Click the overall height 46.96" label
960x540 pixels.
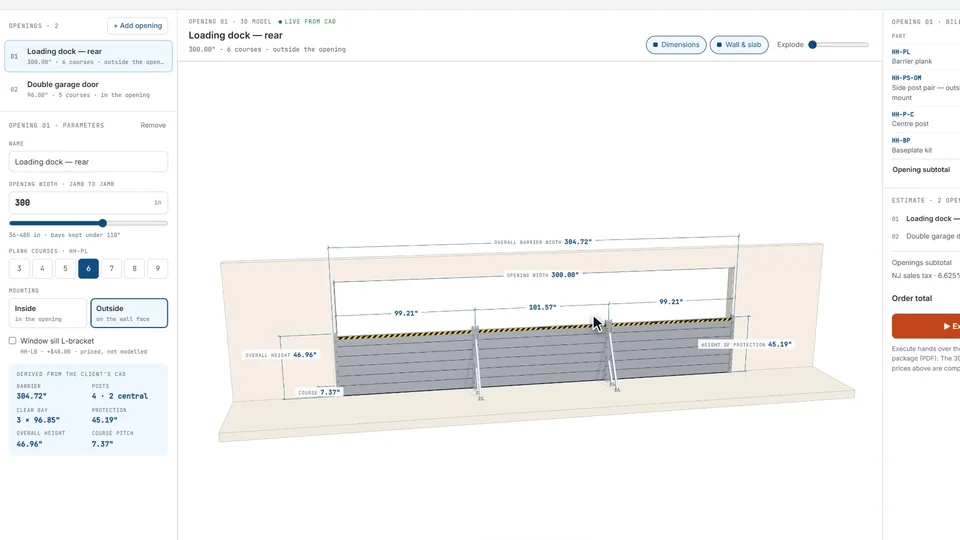coord(281,354)
